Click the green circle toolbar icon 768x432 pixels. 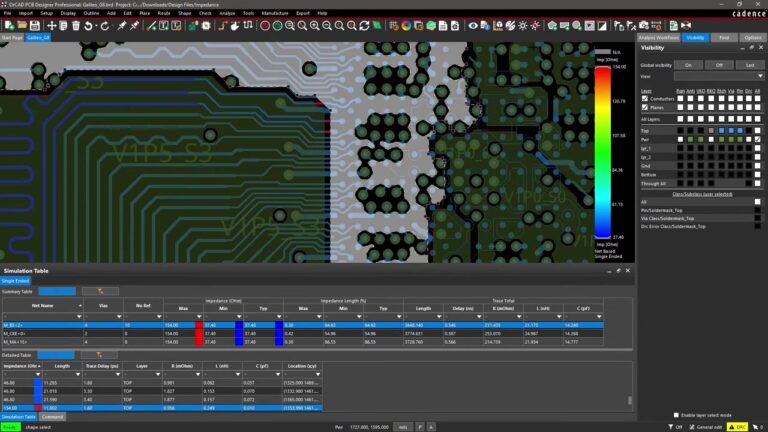(277, 25)
